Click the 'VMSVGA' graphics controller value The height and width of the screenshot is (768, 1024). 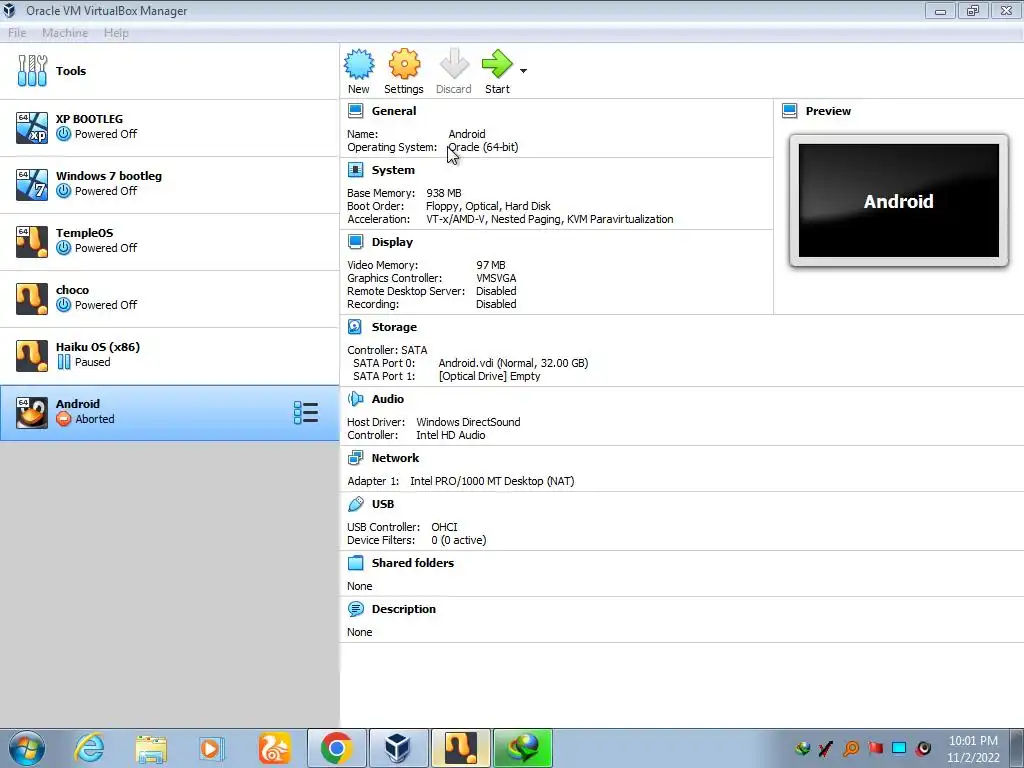[x=496, y=278]
